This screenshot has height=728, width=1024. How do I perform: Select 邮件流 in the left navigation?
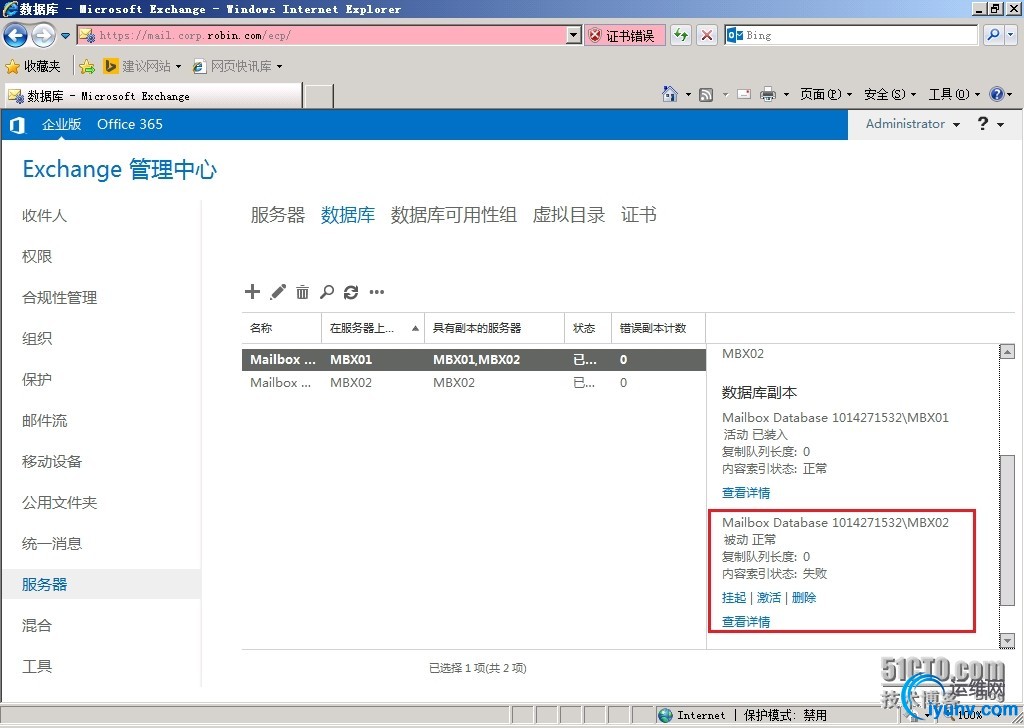tap(45, 421)
